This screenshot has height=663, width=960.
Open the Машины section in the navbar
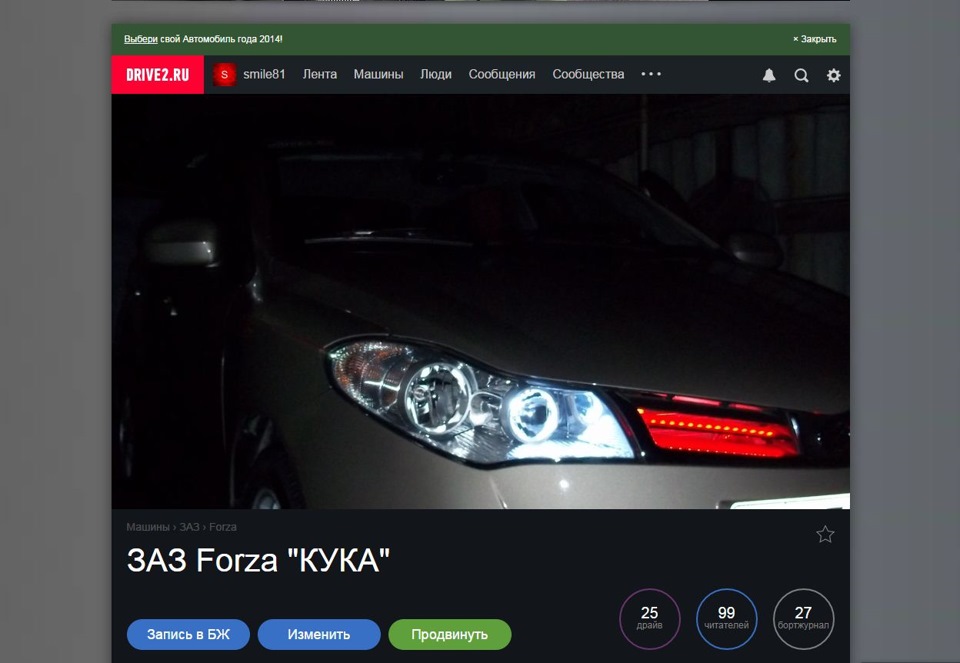[x=379, y=74]
